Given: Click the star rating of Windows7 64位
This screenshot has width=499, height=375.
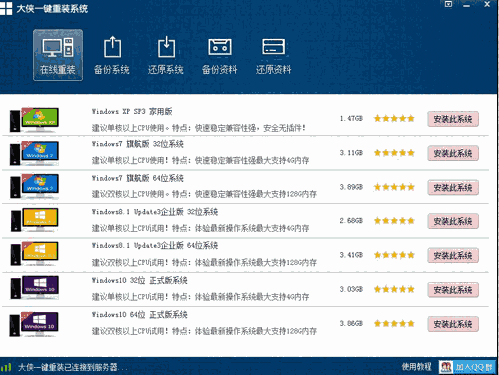Looking at the screenshot, I should point(394,187).
